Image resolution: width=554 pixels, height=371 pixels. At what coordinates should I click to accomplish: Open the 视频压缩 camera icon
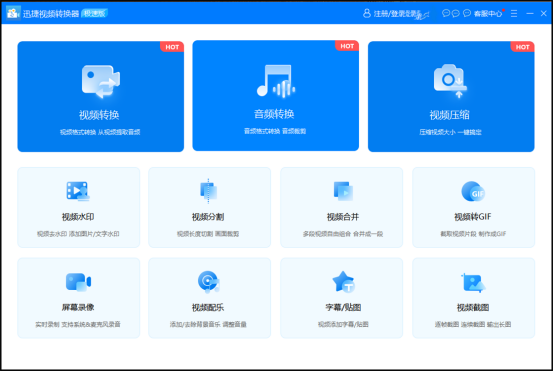point(450,81)
